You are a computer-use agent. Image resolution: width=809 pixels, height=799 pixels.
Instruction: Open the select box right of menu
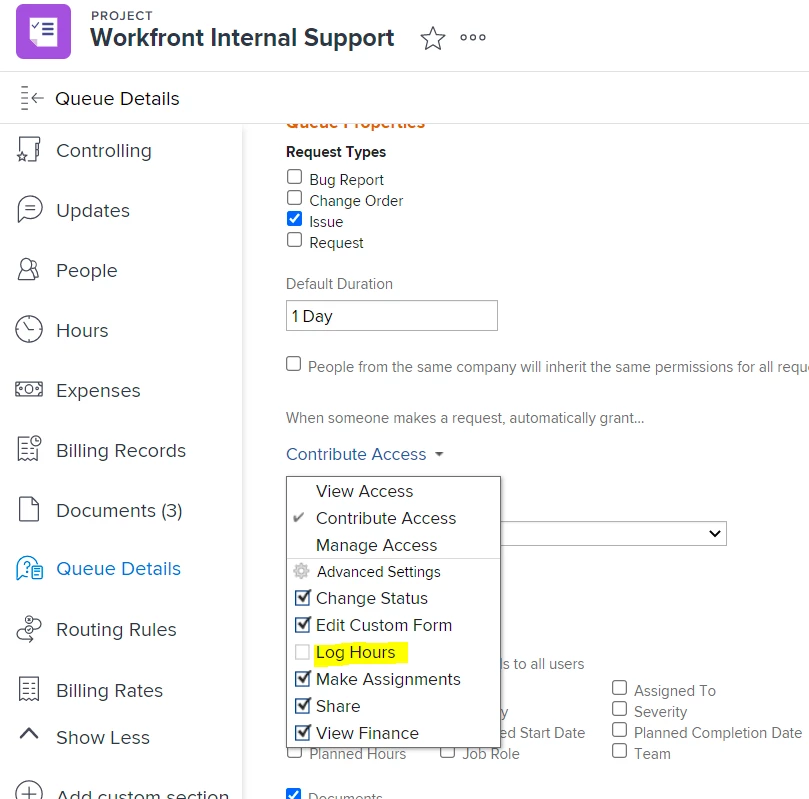pos(613,533)
